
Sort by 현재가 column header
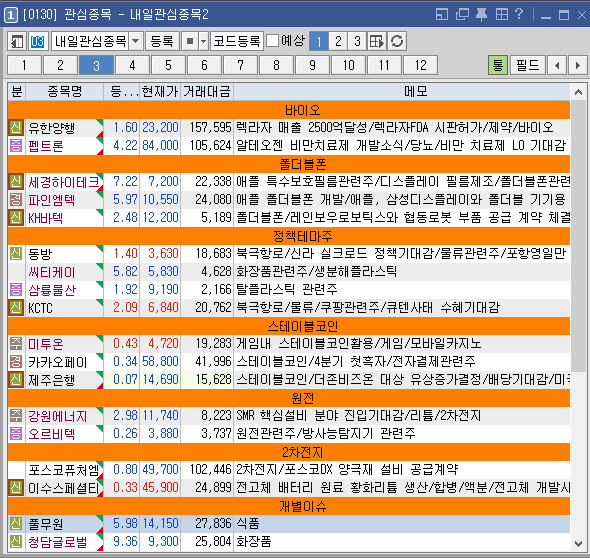pyautogui.click(x=160, y=91)
